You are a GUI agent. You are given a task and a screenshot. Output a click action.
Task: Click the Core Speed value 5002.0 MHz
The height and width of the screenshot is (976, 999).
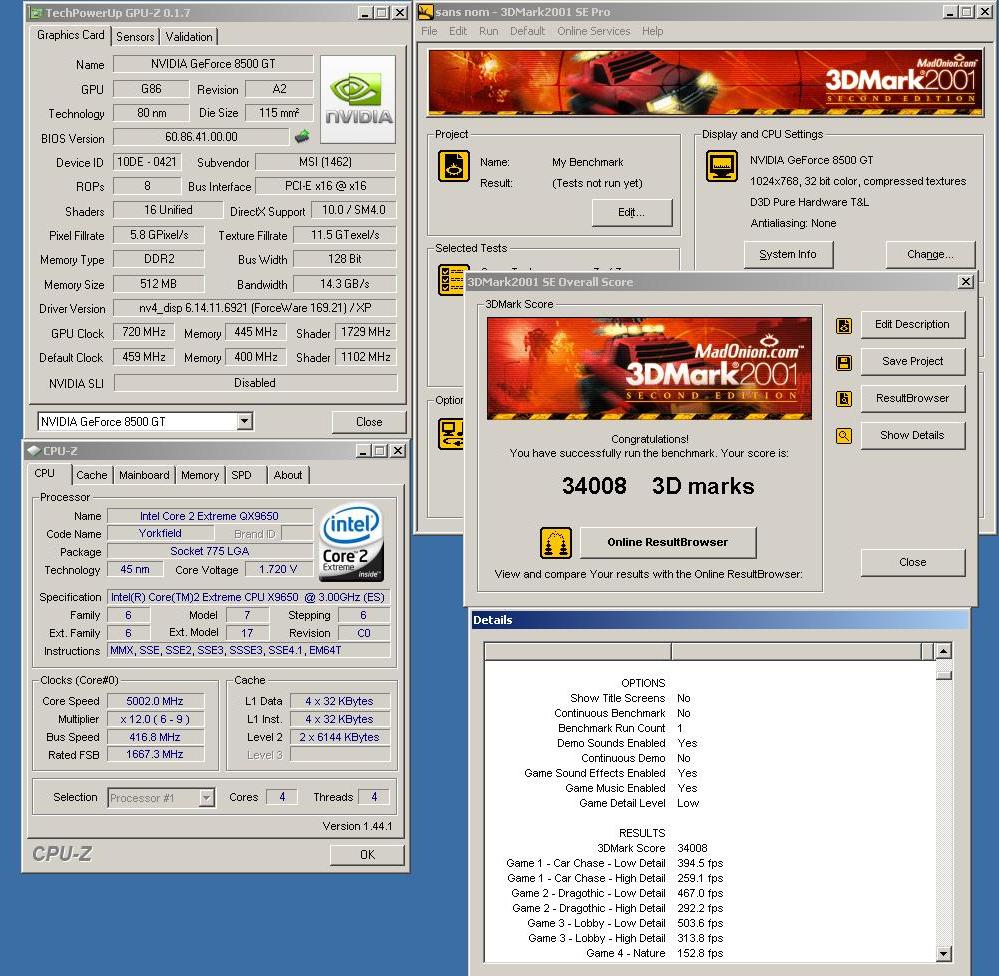point(155,701)
